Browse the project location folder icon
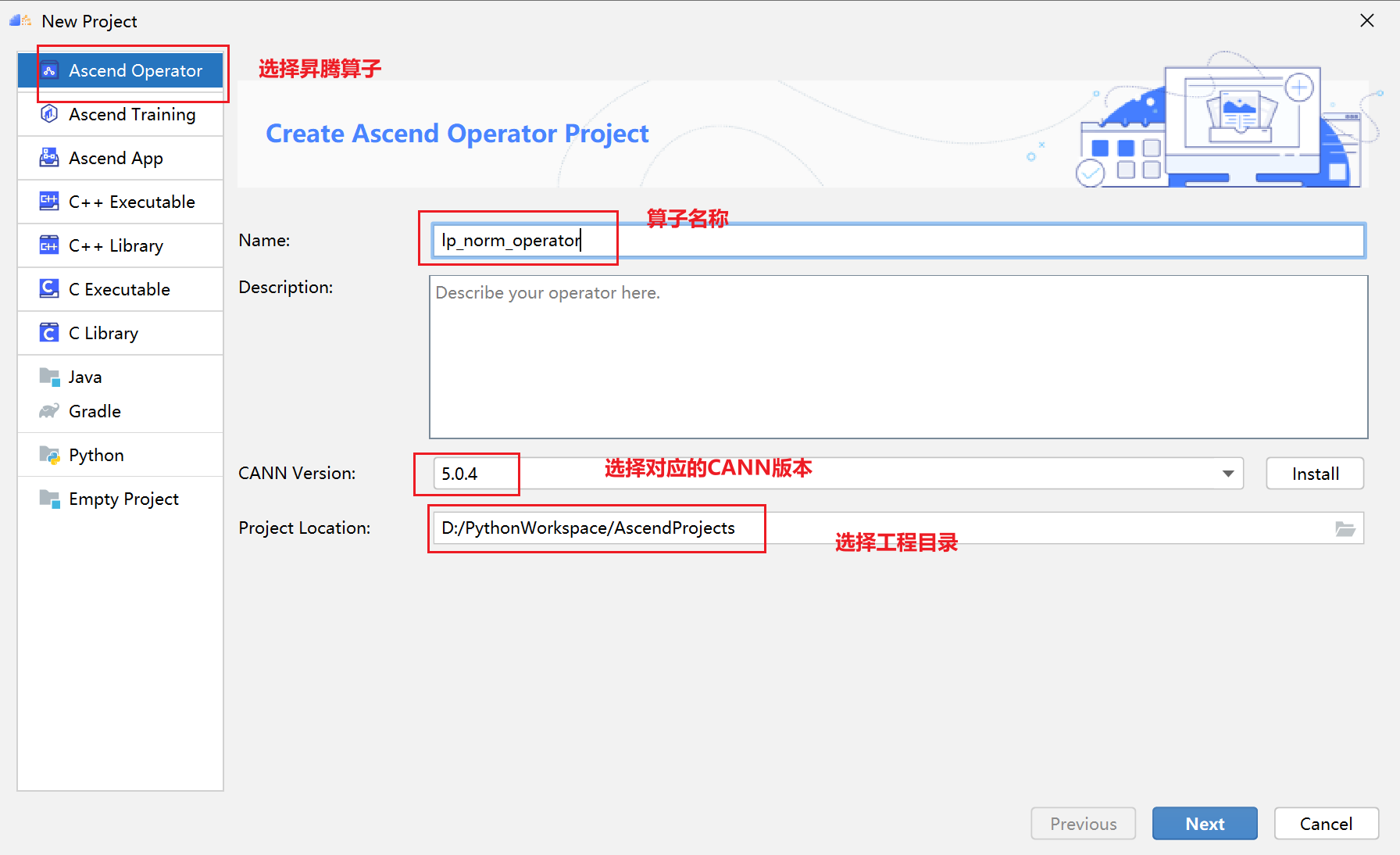 [x=1345, y=529]
